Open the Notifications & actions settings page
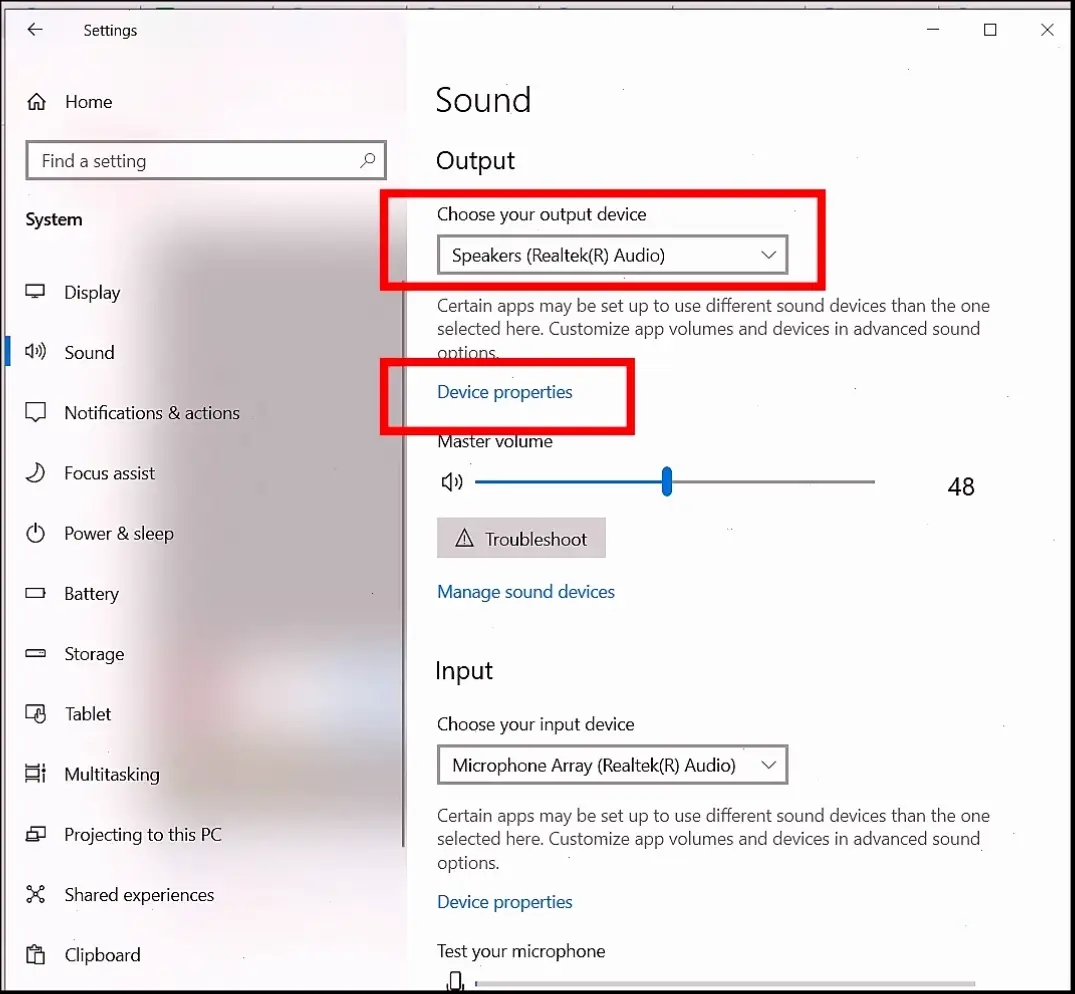The image size is (1075, 994). [x=151, y=413]
